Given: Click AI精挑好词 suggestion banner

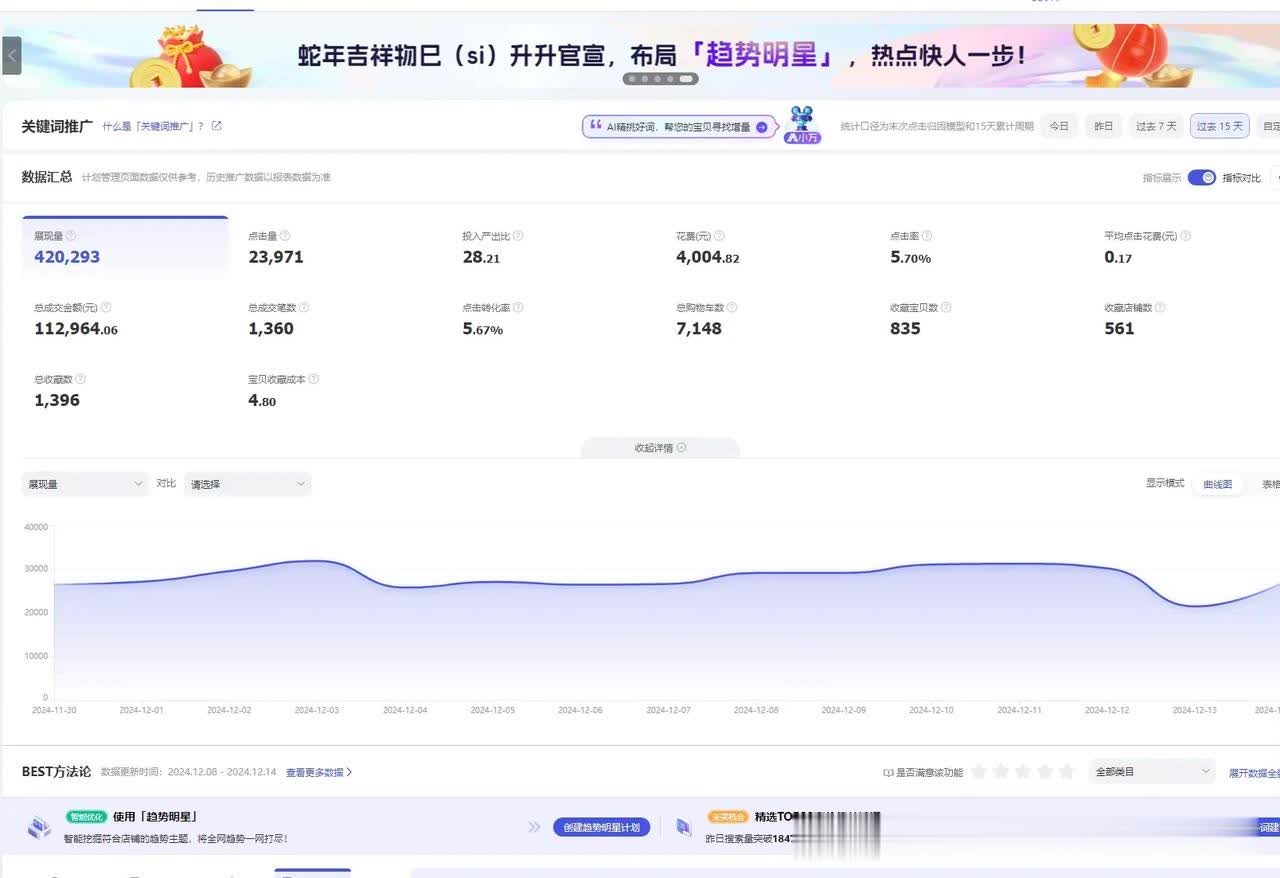Looking at the screenshot, I should click(680, 127).
